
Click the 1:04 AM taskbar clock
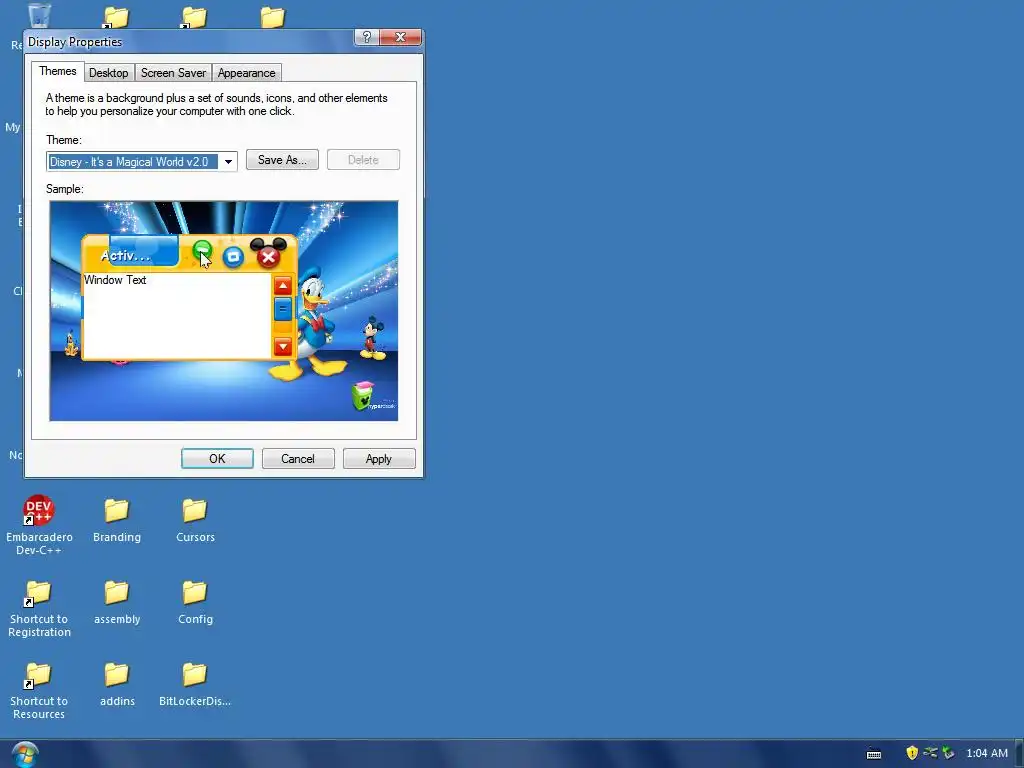[x=987, y=754]
